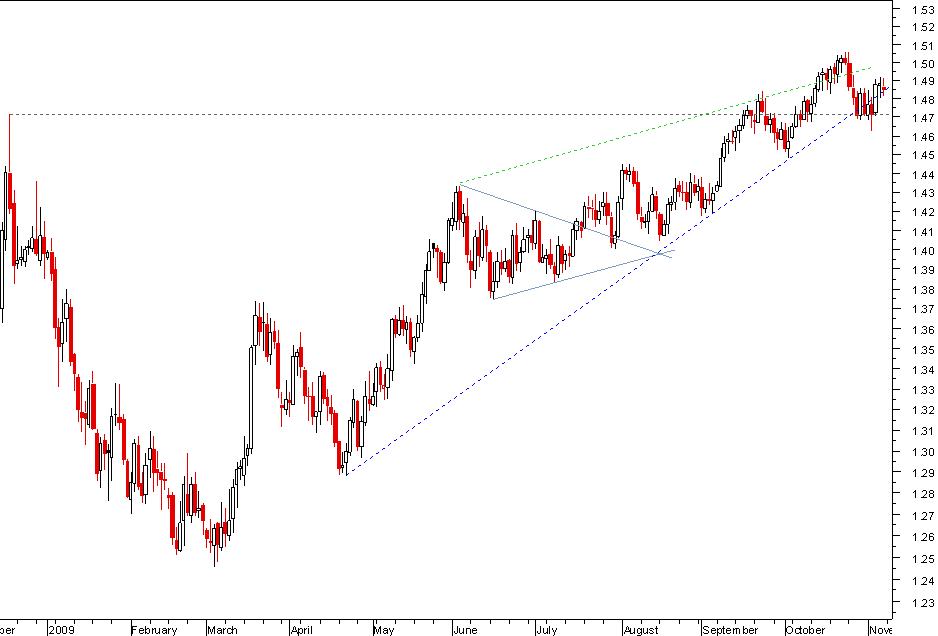Click the May month label
938x636 pixels.
point(384,630)
